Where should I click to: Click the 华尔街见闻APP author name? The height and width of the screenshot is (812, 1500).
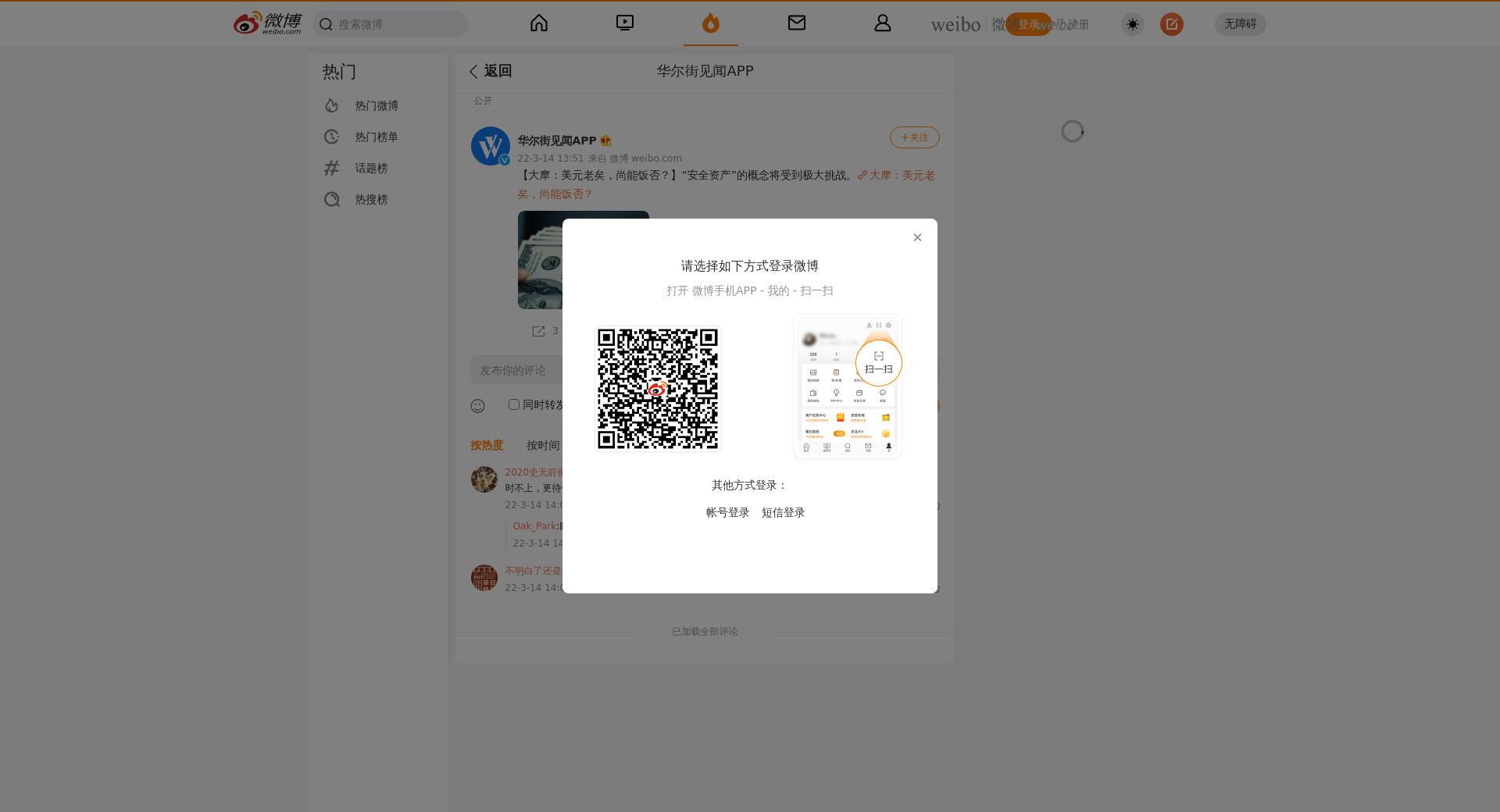pyautogui.click(x=557, y=141)
